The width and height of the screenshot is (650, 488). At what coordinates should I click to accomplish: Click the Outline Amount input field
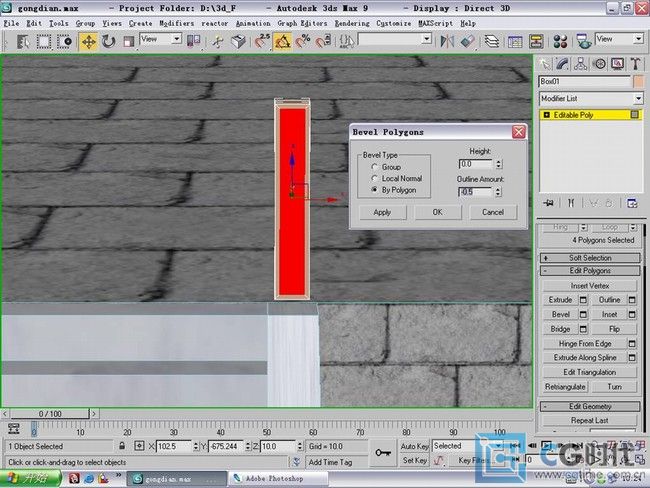pos(476,192)
